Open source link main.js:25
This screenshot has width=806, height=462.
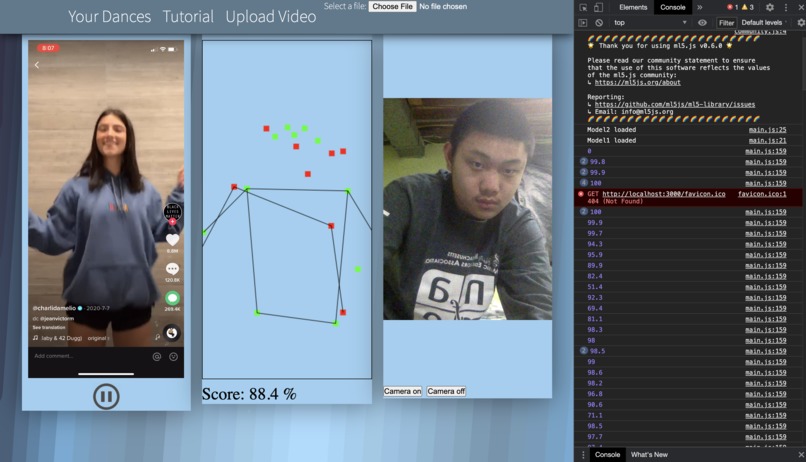(767, 130)
